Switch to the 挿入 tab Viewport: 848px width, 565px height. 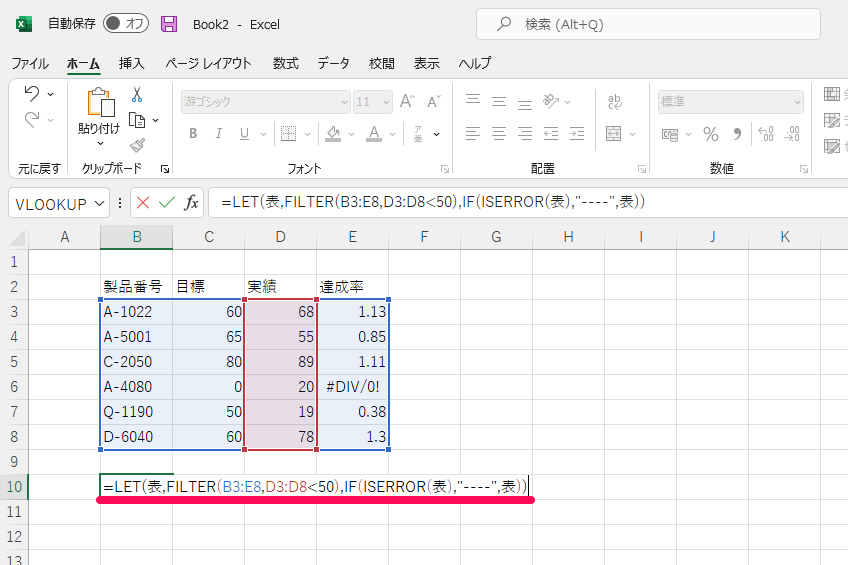131,64
